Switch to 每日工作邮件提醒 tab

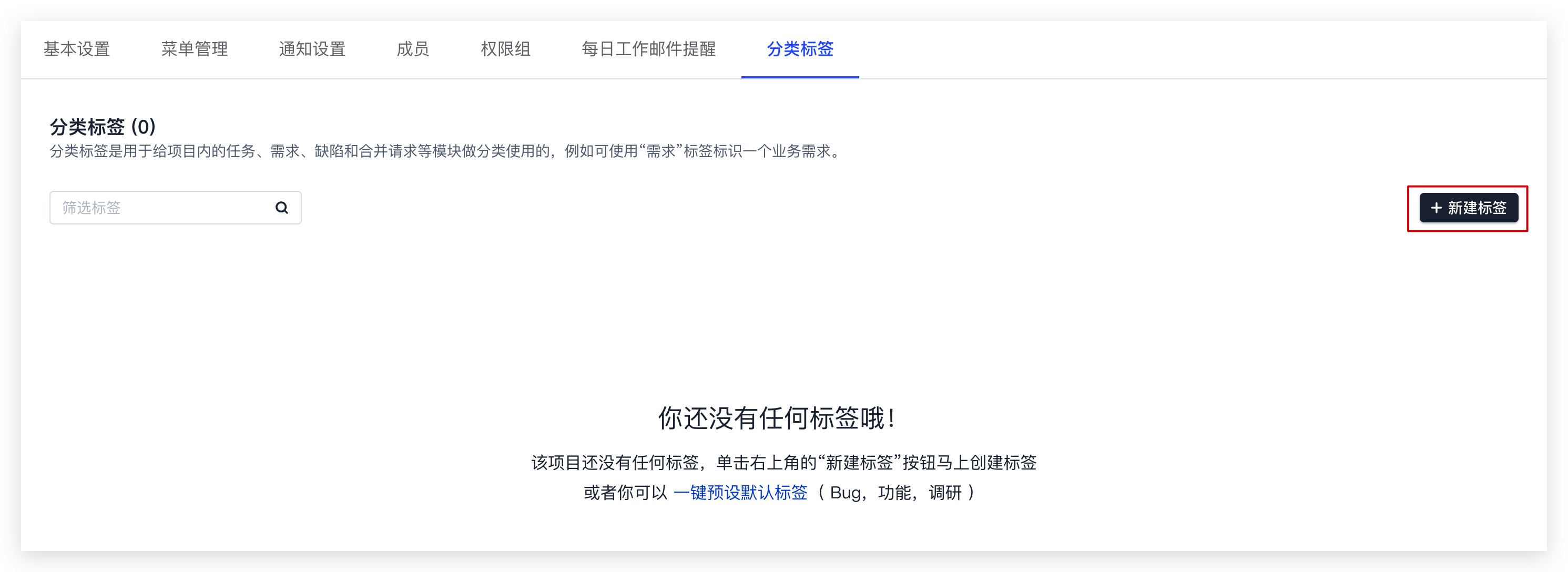(x=648, y=49)
